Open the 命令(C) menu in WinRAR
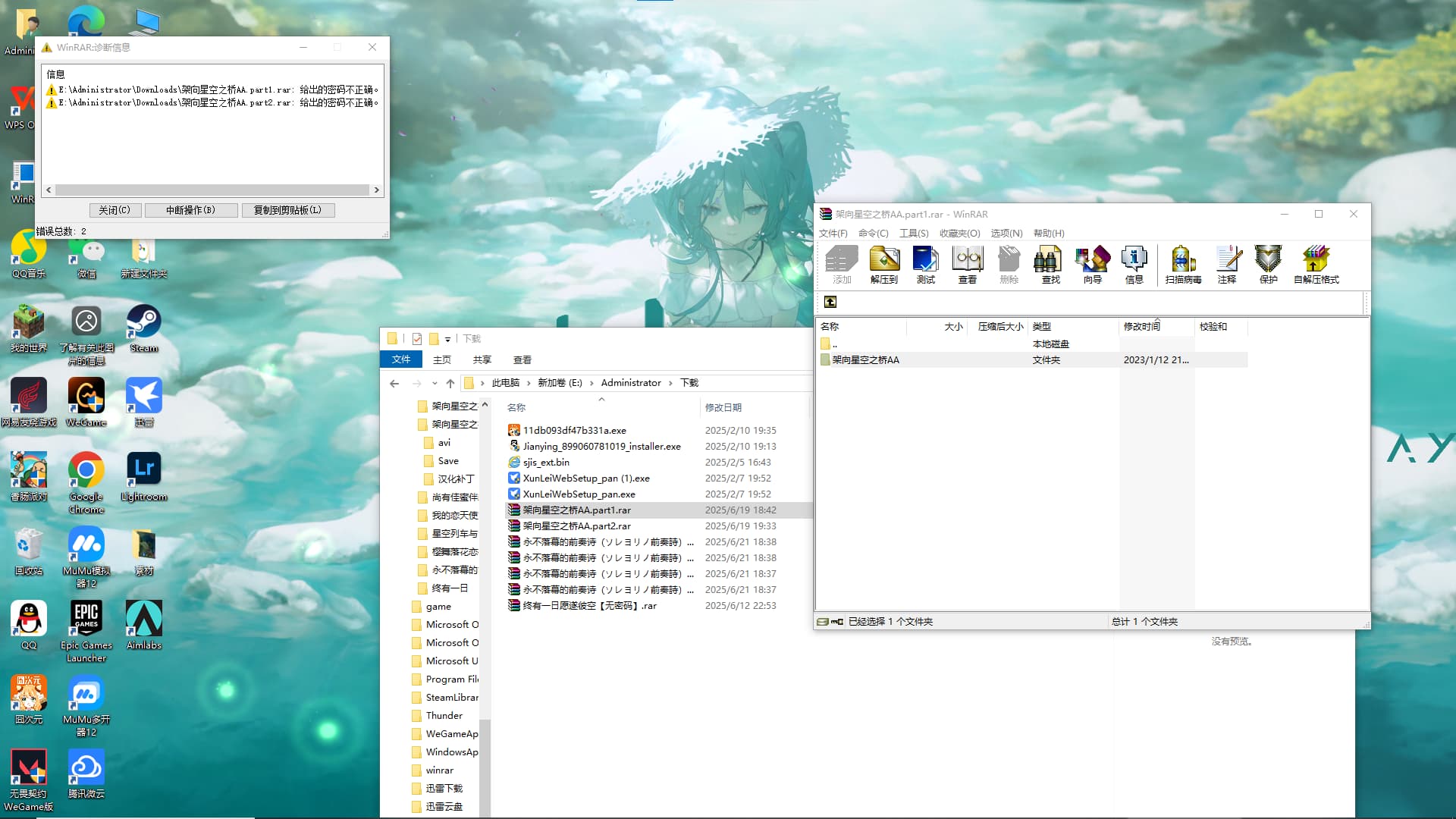The width and height of the screenshot is (1456, 819). (x=874, y=234)
